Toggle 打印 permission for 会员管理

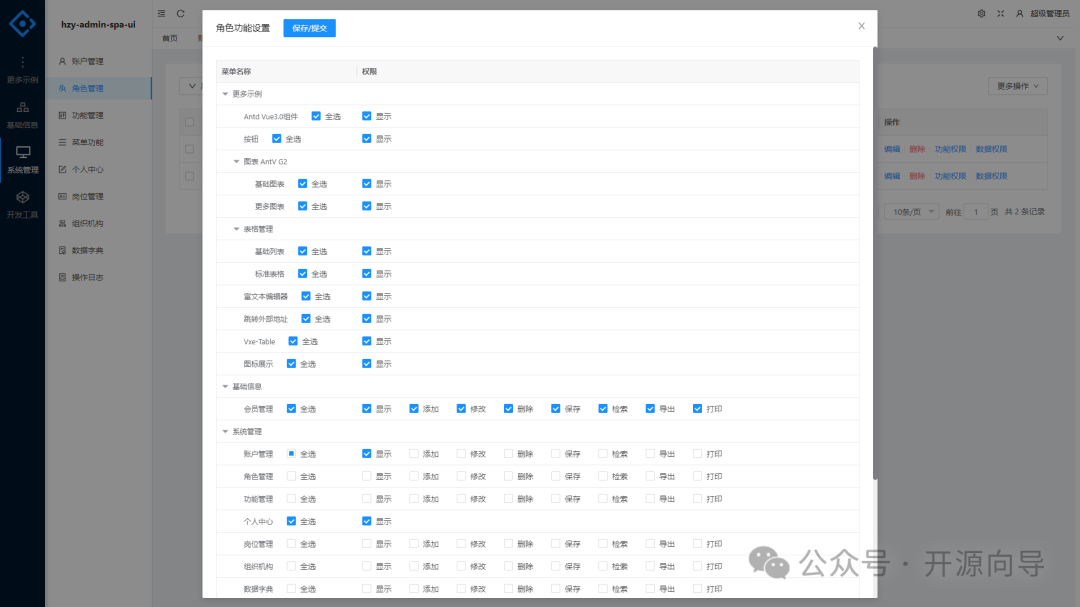[697, 409]
